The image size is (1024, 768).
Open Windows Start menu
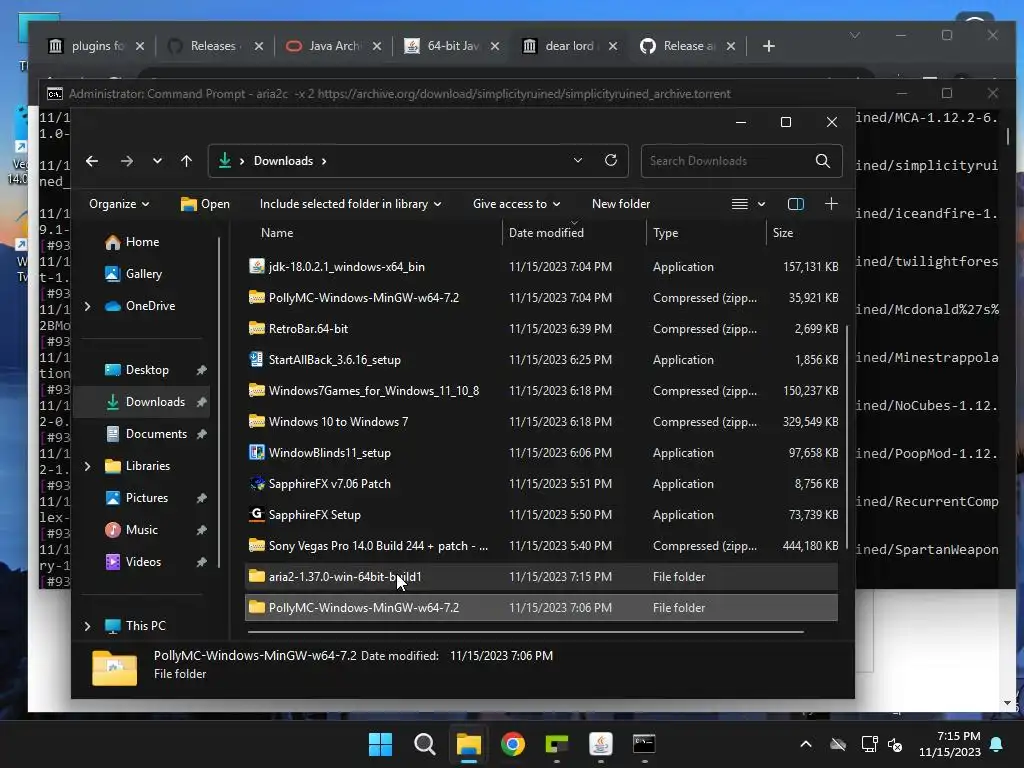[x=380, y=744]
